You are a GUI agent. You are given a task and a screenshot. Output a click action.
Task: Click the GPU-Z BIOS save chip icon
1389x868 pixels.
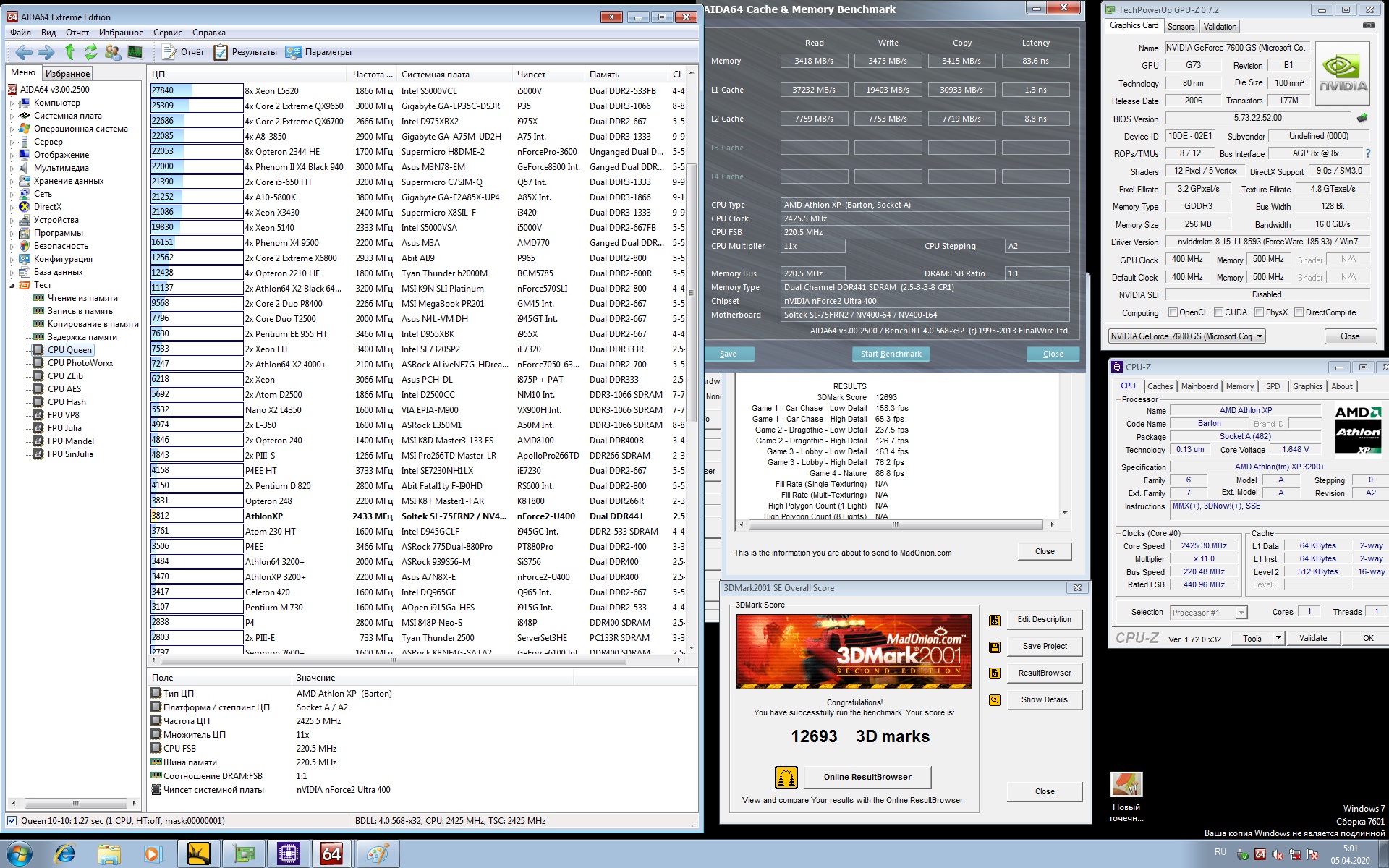pos(1362,118)
